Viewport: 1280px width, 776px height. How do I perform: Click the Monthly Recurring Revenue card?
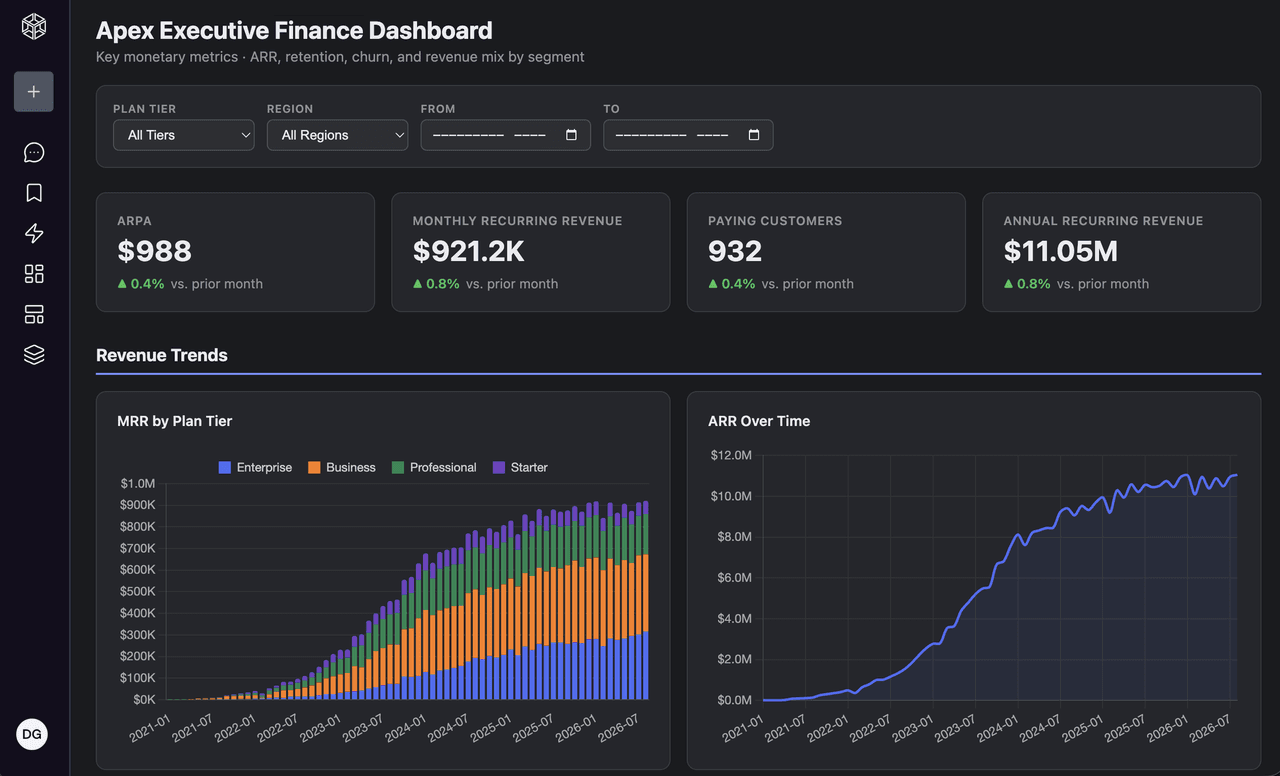pos(531,252)
